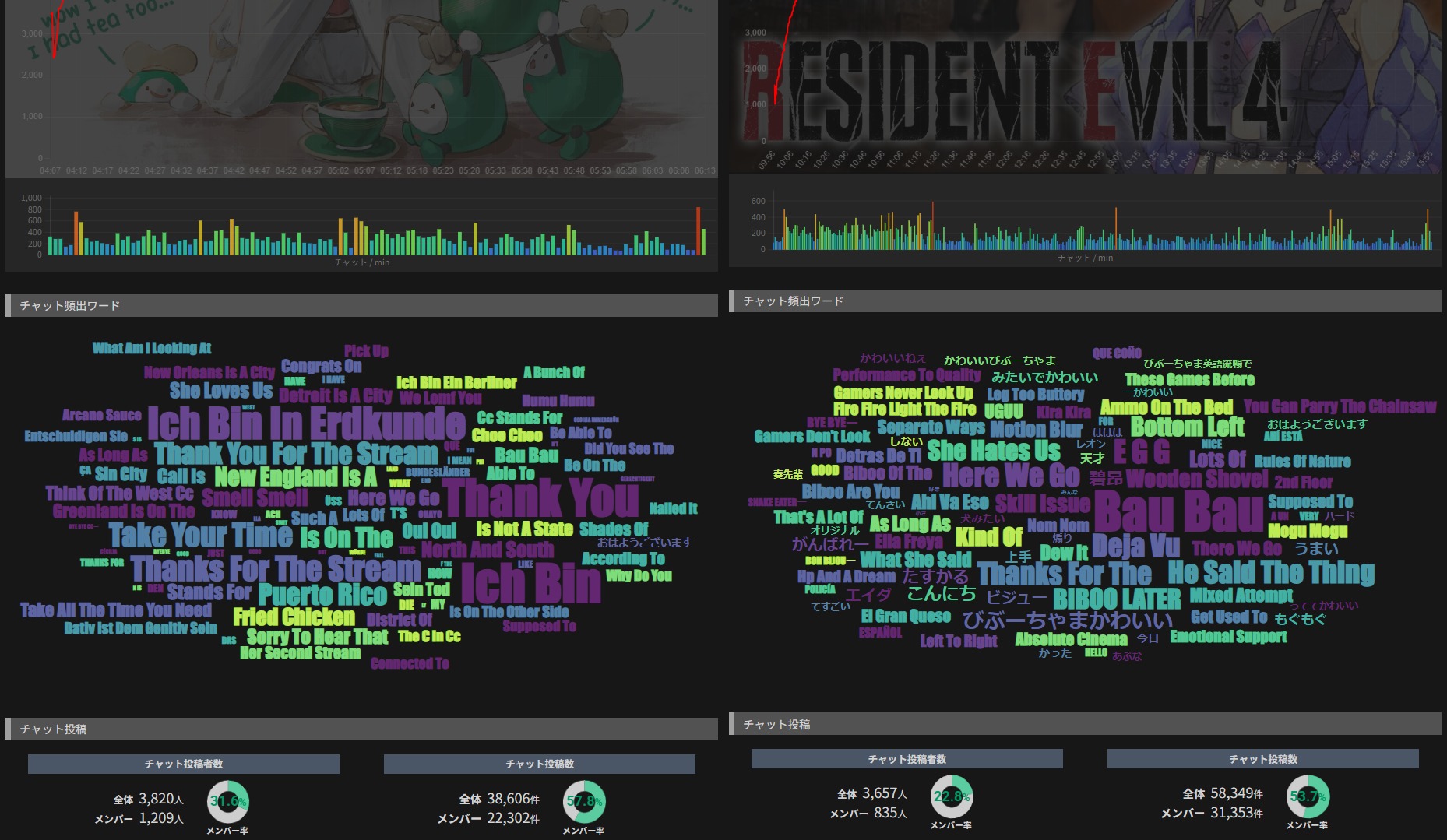Click 'New England Is A' phrase
The width and height of the screenshot is (1447, 840).
pyautogui.click(x=296, y=476)
